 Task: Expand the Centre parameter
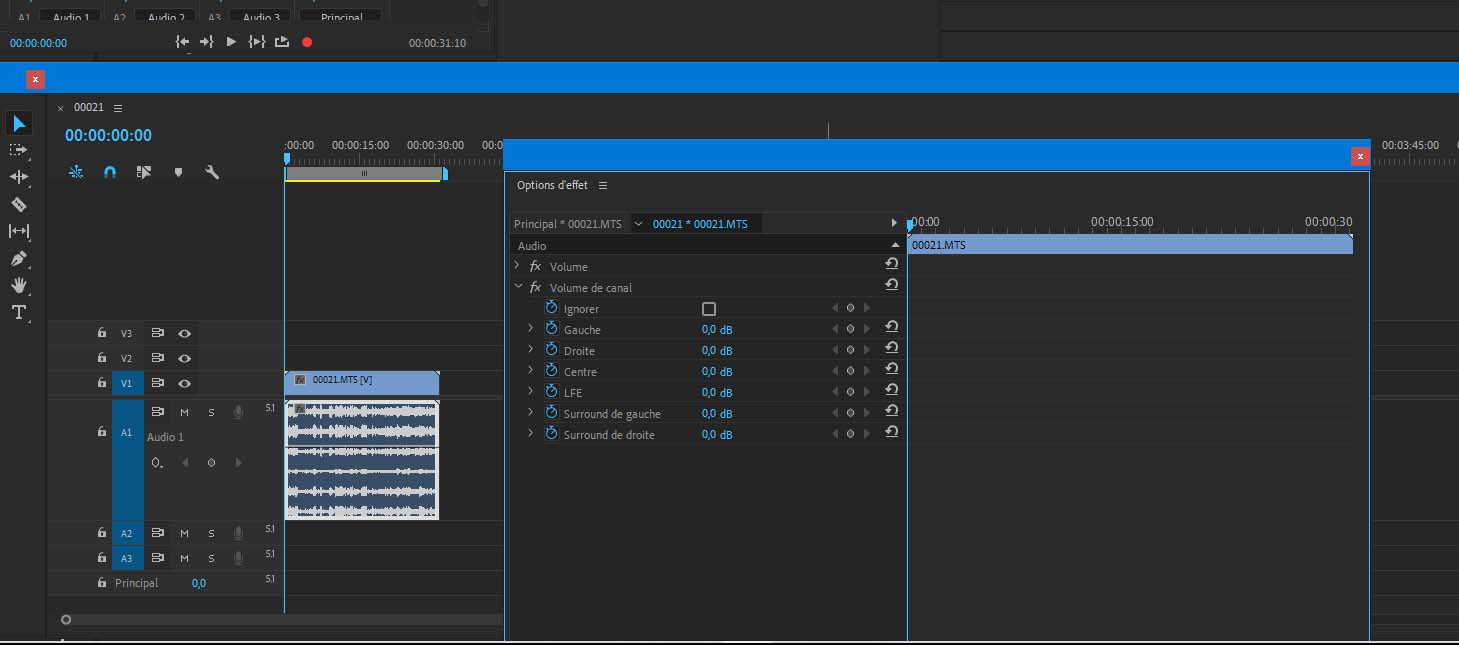(x=531, y=371)
